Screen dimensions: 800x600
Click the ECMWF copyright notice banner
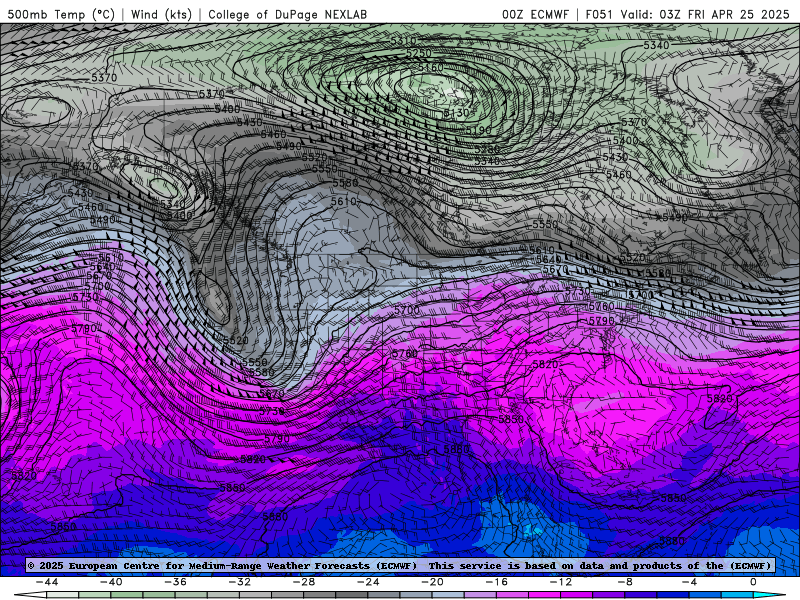(x=399, y=565)
